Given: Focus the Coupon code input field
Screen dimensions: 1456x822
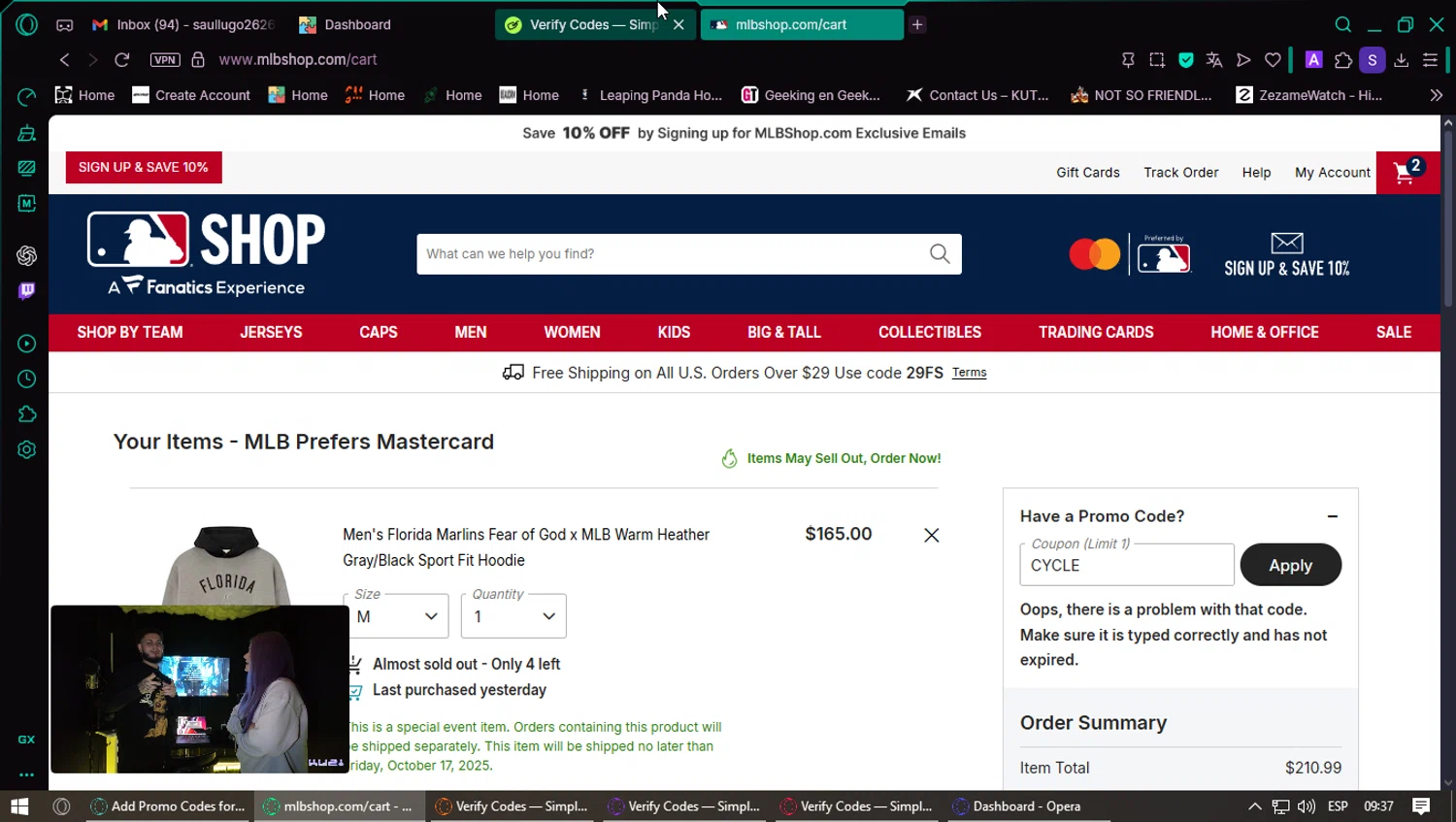Looking at the screenshot, I should pyautogui.click(x=1127, y=565).
